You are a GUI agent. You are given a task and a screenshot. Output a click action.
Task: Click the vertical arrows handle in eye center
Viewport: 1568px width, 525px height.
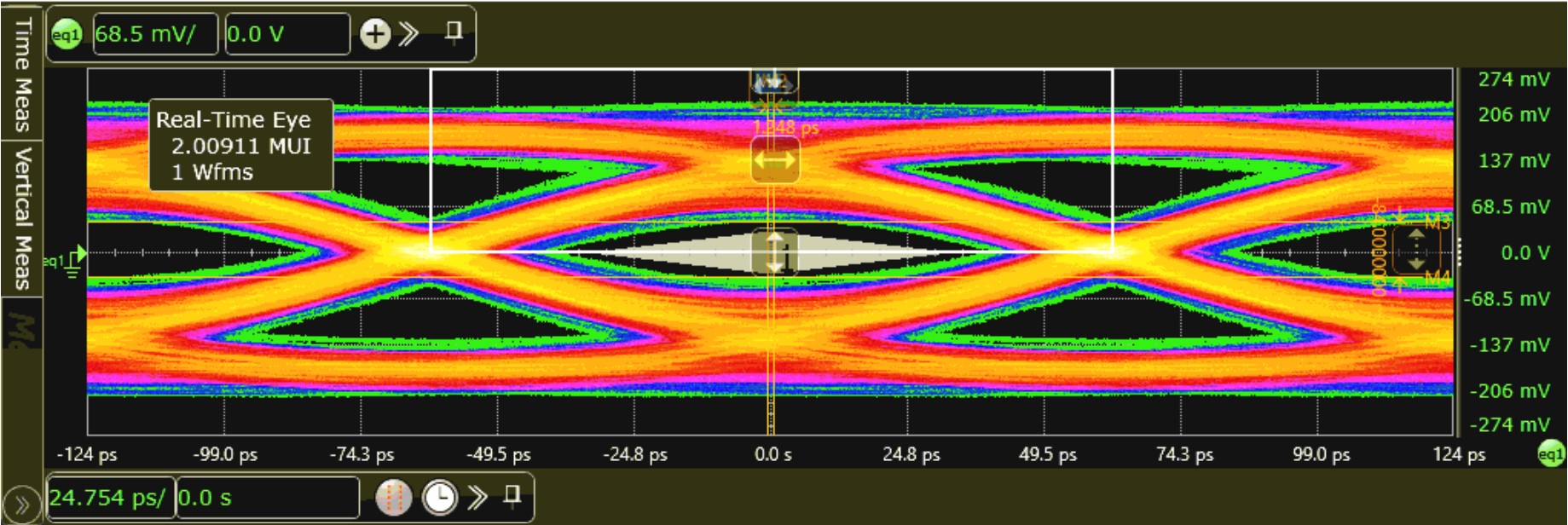coord(774,252)
